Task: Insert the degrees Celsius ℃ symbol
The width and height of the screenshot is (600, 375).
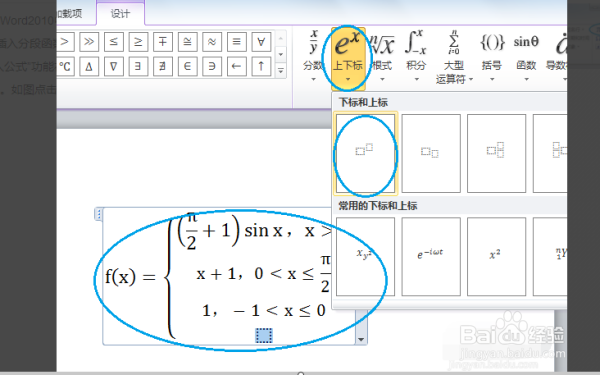Action: (x=65, y=66)
